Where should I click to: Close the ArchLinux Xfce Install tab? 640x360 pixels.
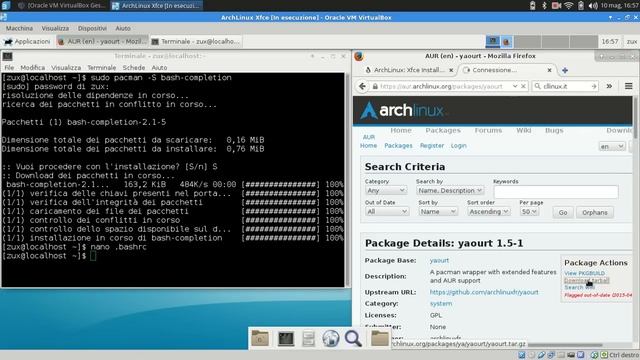coord(451,70)
